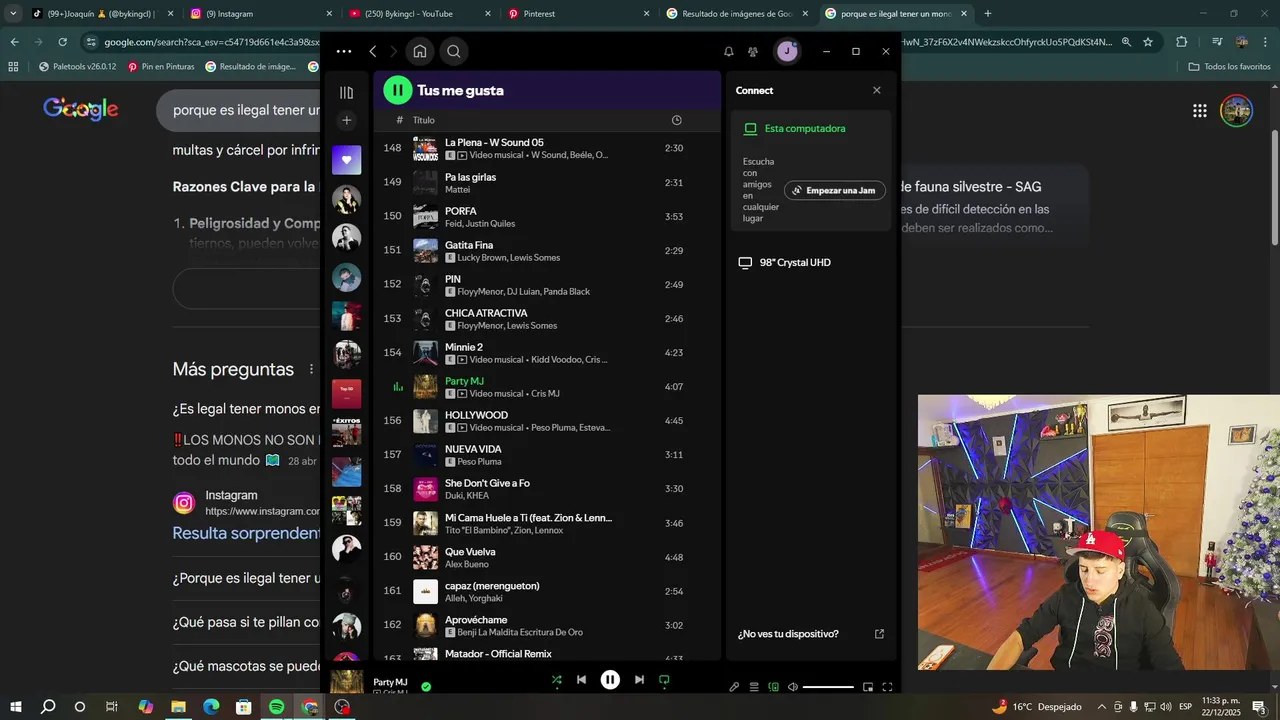Image resolution: width=1280 pixels, height=720 pixels.
Task: Open Spotify miniplayer icon
Action: click(868, 687)
